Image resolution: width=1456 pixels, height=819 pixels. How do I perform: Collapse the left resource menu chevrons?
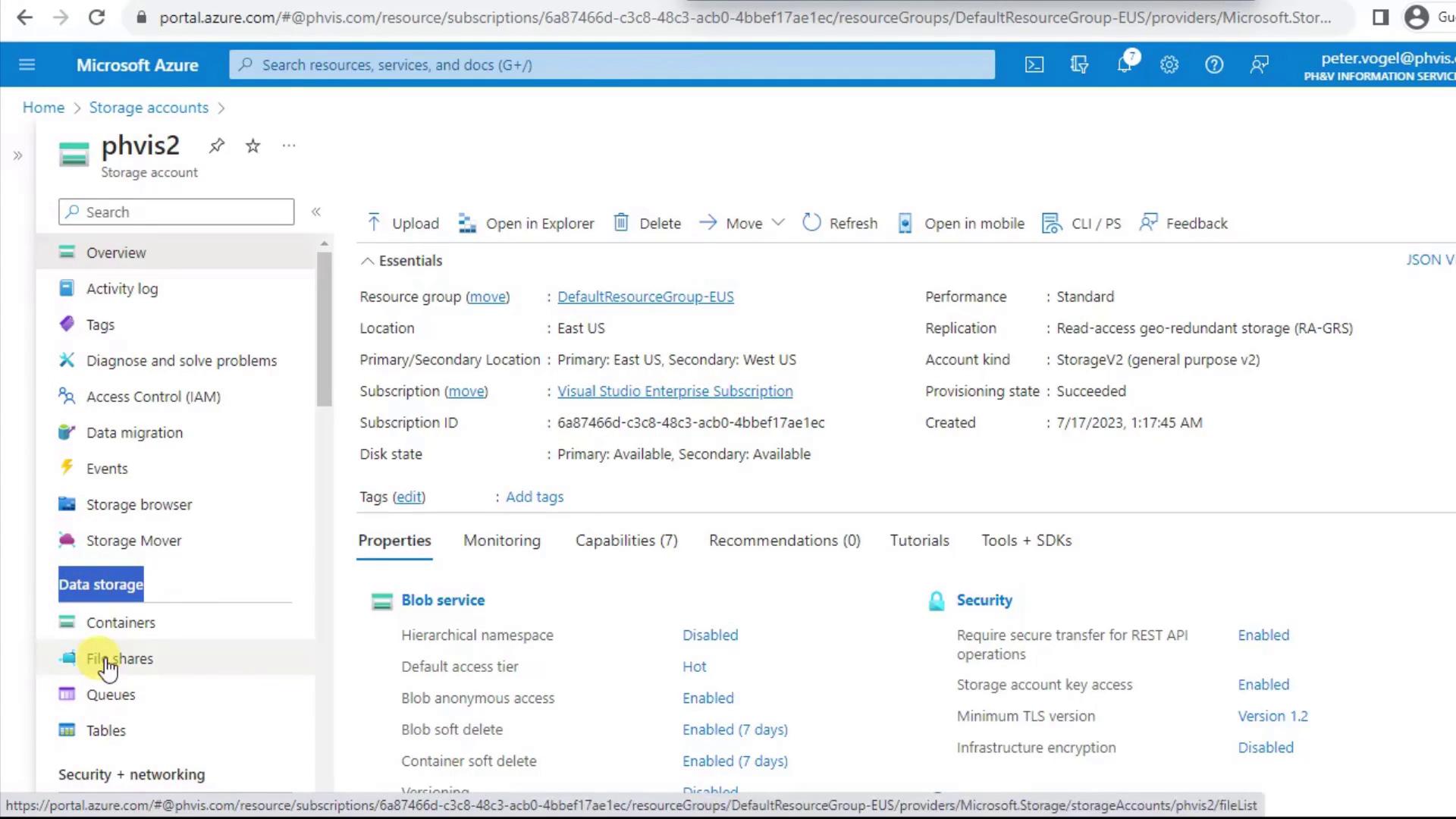(x=316, y=212)
